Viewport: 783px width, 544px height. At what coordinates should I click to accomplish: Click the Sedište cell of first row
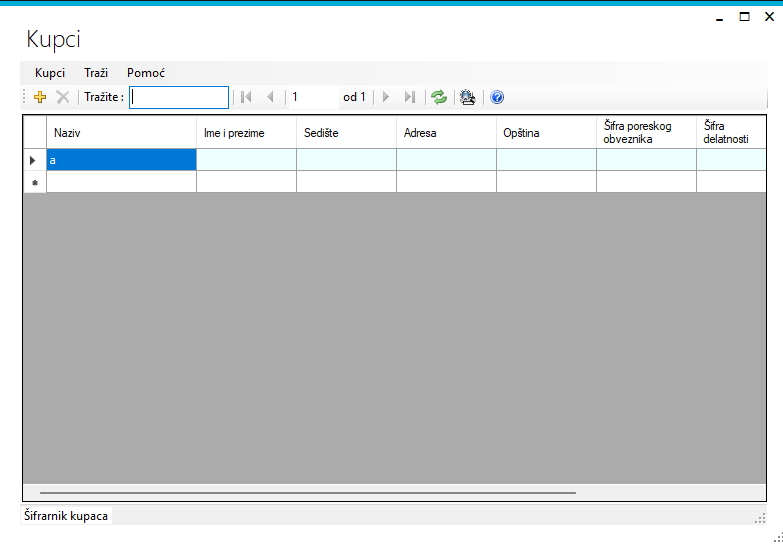point(347,160)
